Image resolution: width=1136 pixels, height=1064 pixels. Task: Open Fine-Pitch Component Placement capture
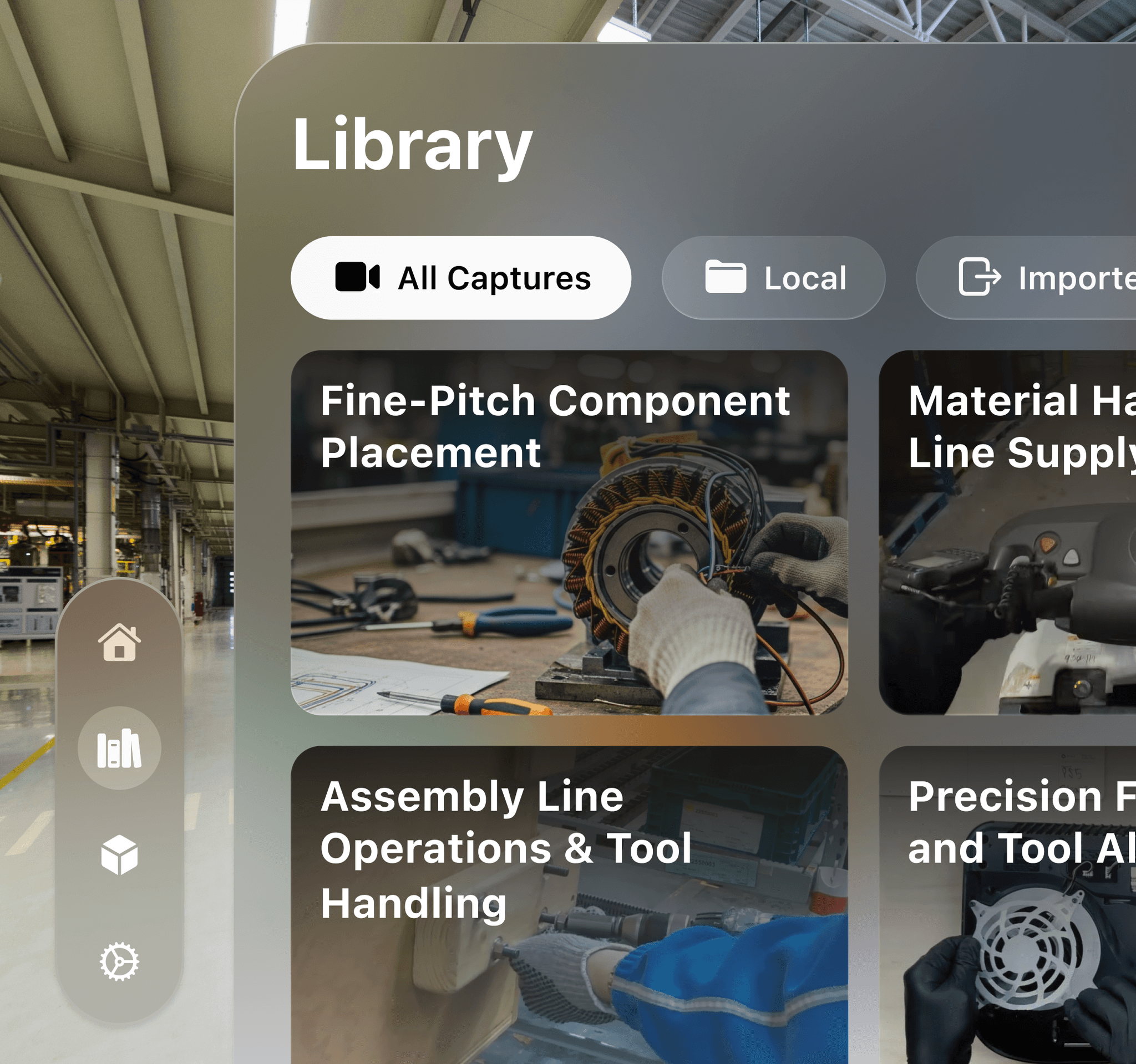[569, 533]
